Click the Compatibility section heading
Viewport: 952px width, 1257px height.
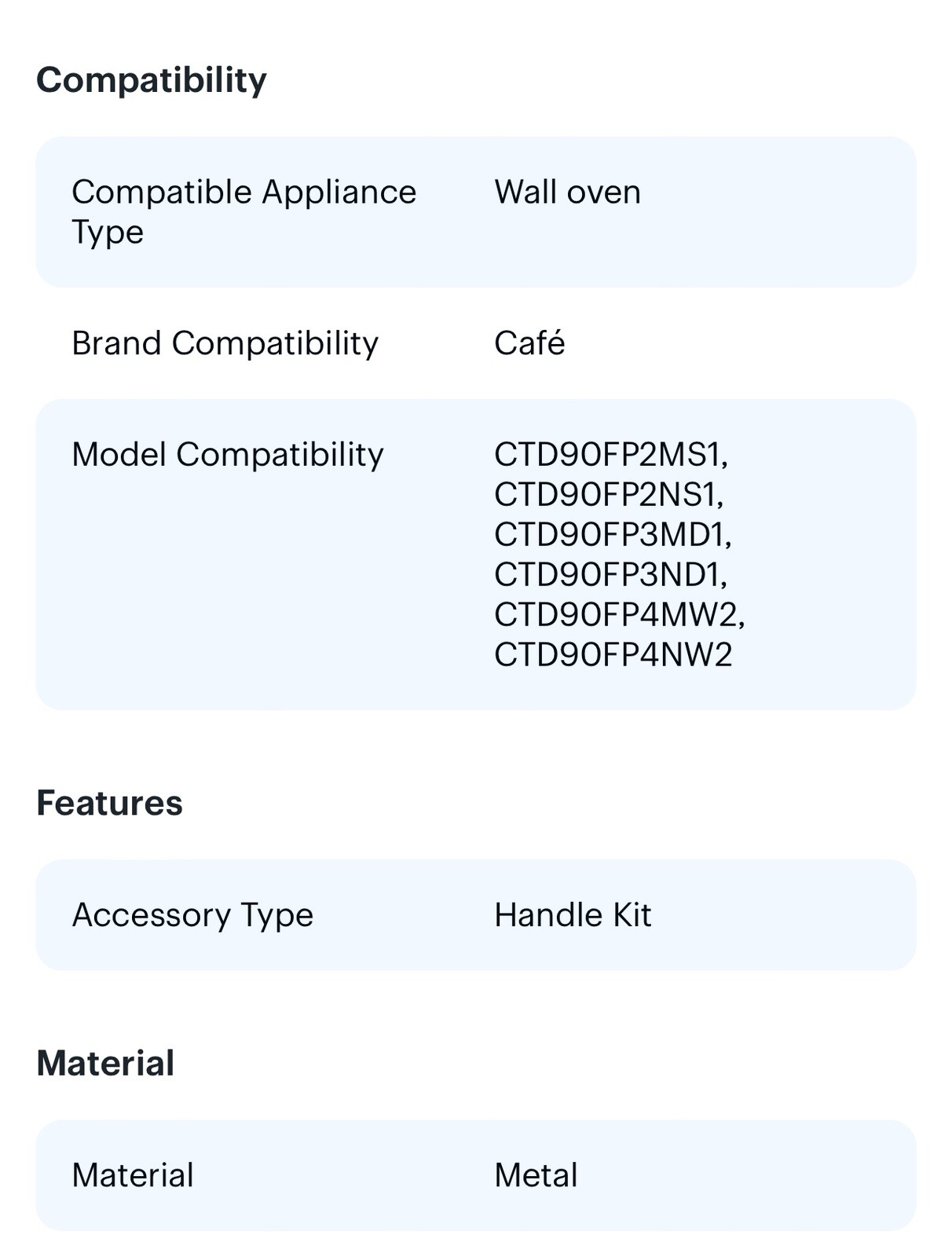tap(152, 80)
